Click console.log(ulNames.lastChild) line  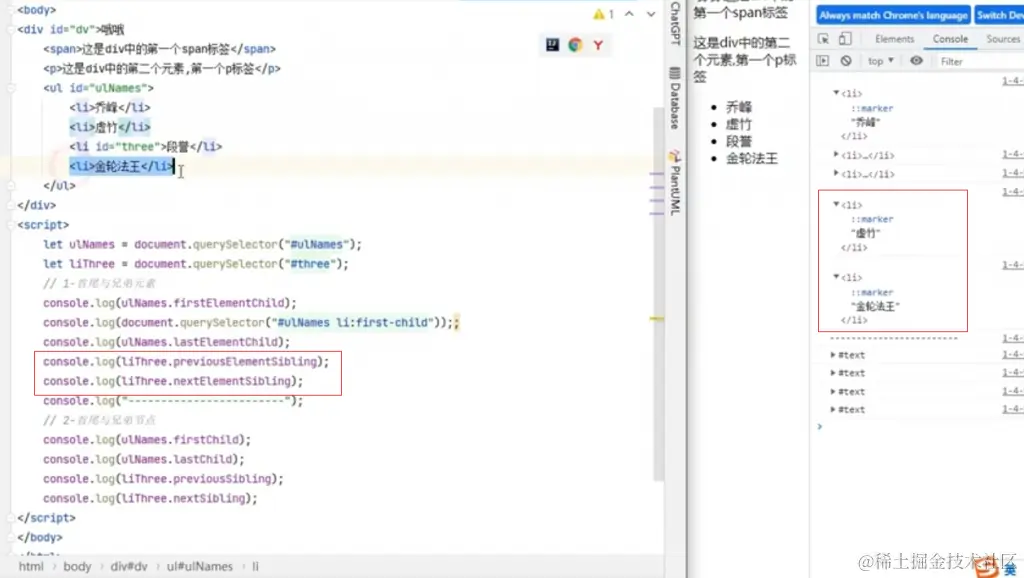pos(144,460)
